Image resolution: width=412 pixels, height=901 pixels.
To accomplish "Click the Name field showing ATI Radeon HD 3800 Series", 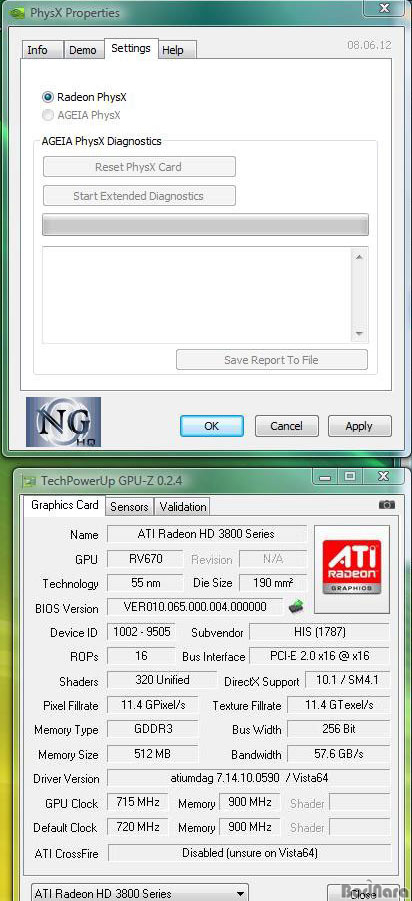I will point(206,534).
